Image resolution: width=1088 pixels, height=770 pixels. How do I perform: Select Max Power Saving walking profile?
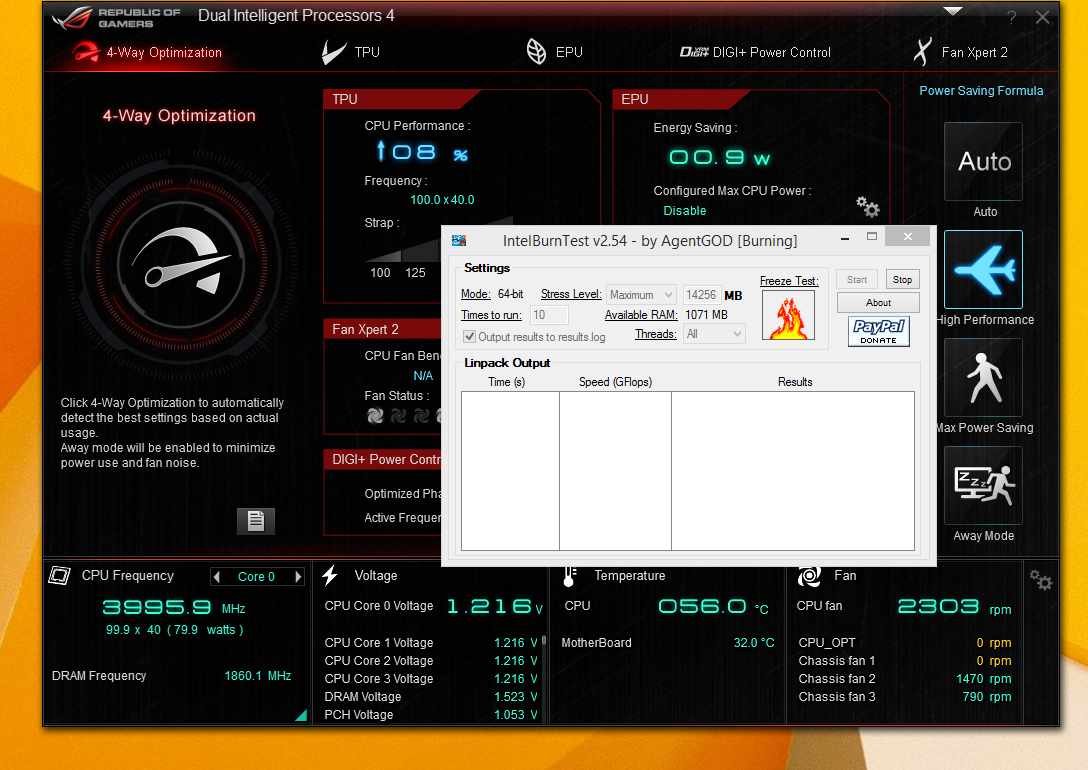[x=983, y=377]
